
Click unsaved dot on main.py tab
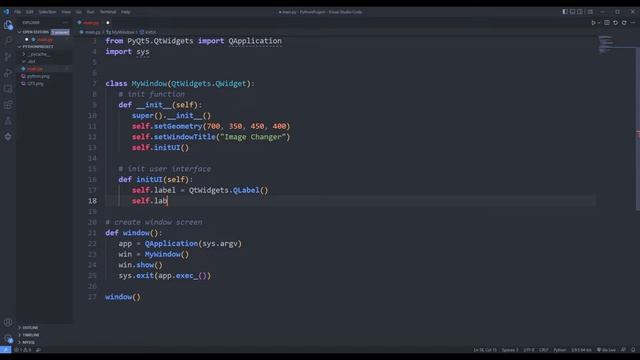[108, 23]
